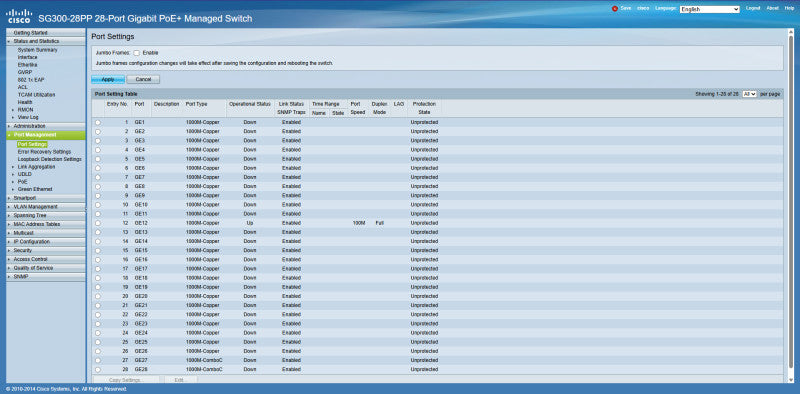Select the radio button for port GE12
Screen dimensions: 800x394
[x=97, y=223]
